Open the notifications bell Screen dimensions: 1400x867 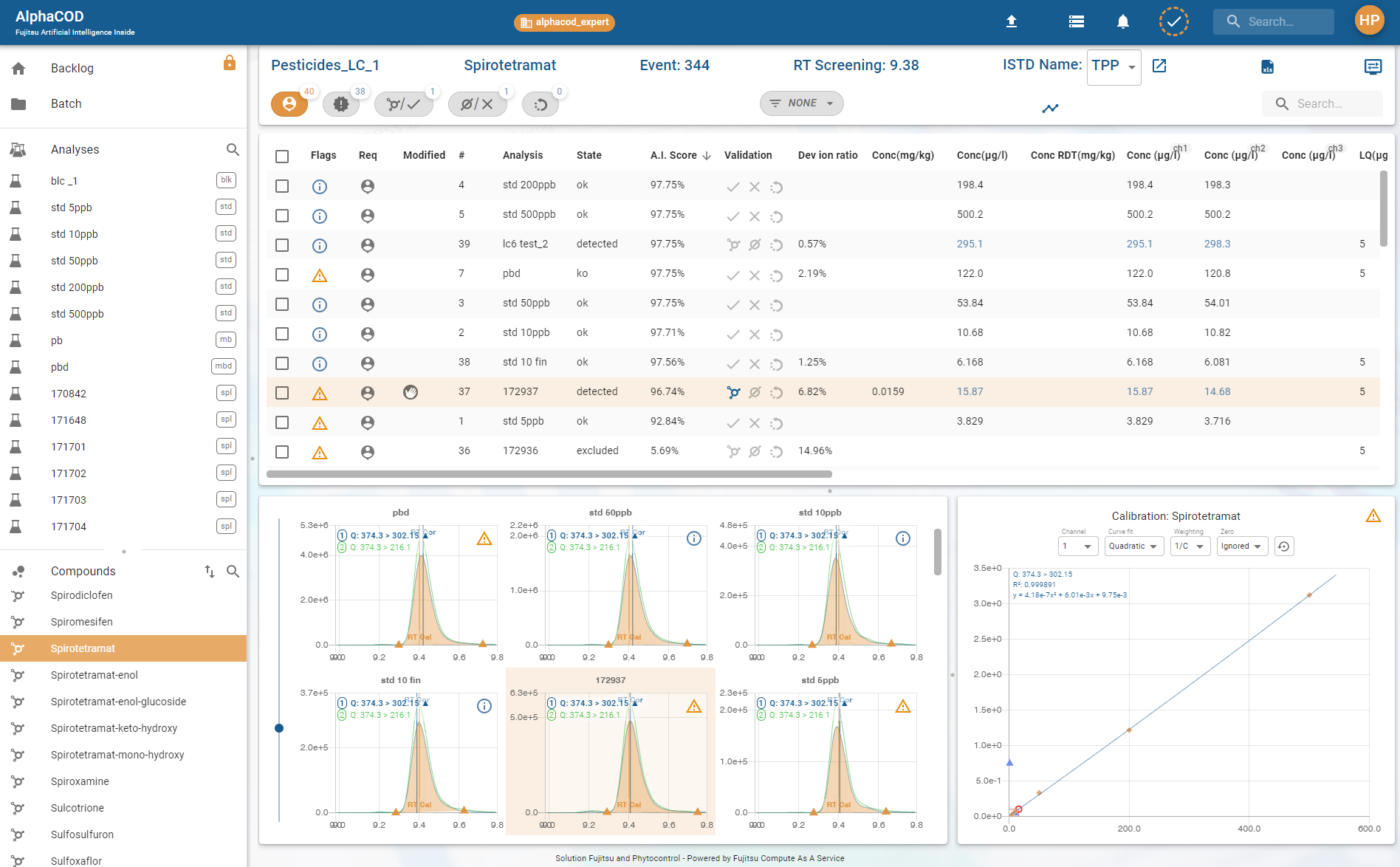[1122, 21]
